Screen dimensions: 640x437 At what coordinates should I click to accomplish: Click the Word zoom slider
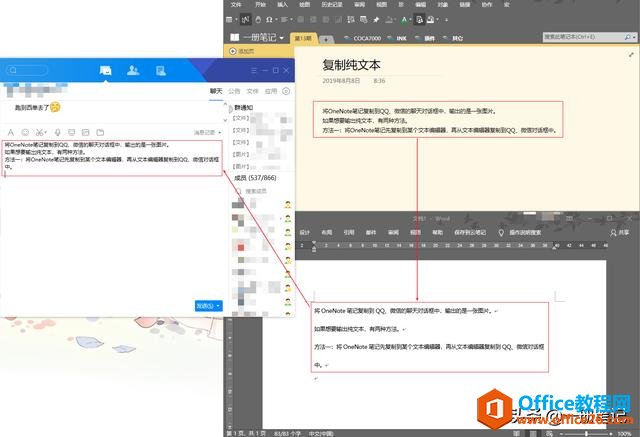pos(586,434)
